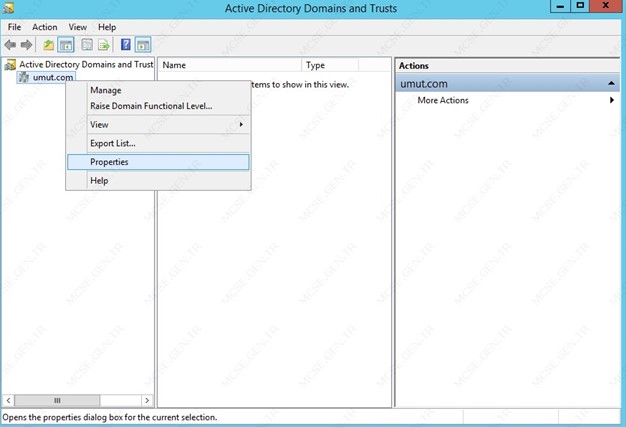The width and height of the screenshot is (626, 427).
Task: Select Raise Domain Functional Level option
Action: click(x=158, y=106)
